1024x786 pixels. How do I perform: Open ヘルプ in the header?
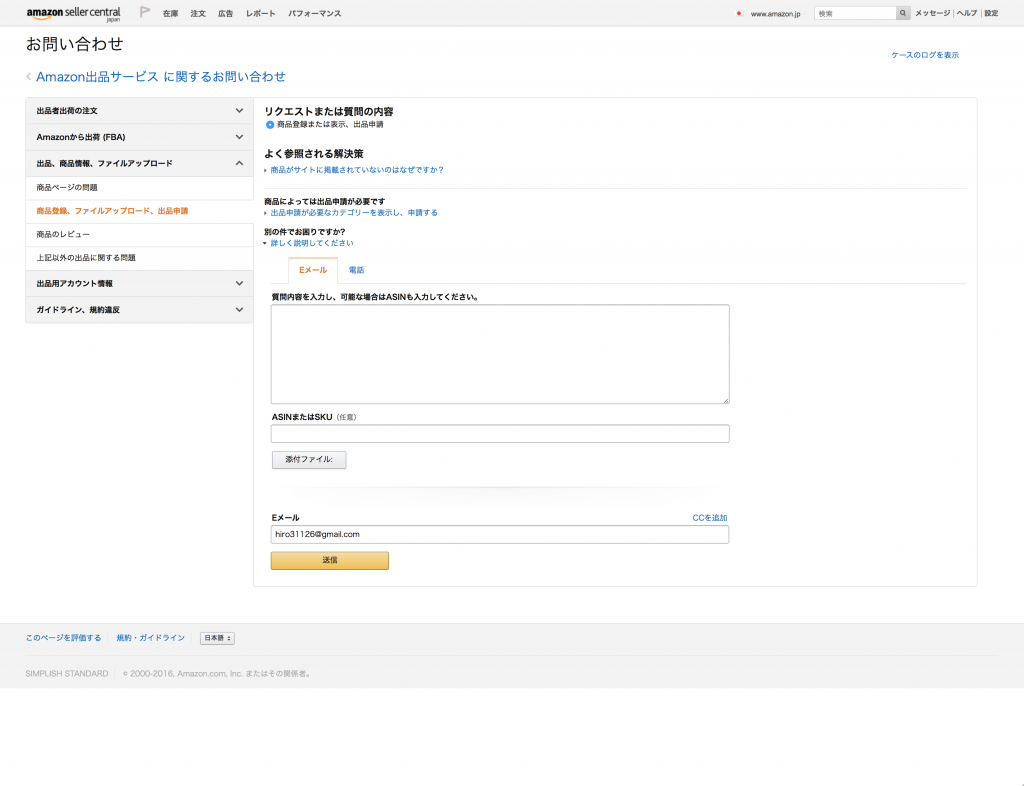point(967,13)
